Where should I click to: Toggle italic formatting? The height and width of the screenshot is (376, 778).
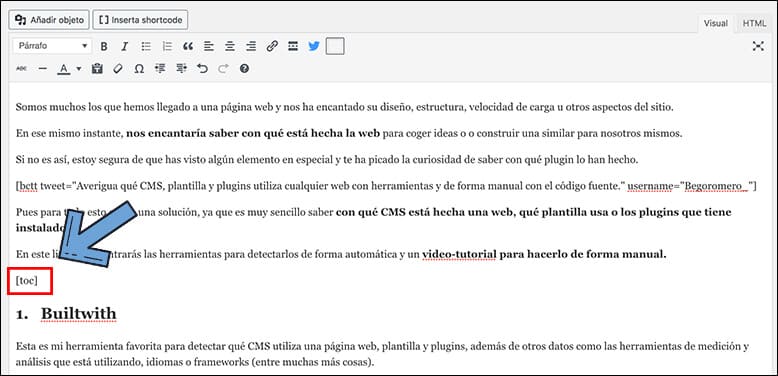(x=125, y=47)
